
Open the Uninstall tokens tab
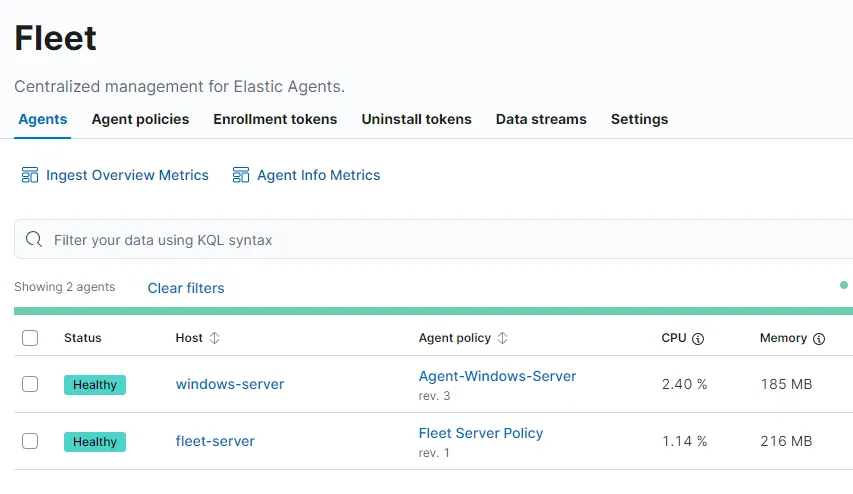point(417,119)
